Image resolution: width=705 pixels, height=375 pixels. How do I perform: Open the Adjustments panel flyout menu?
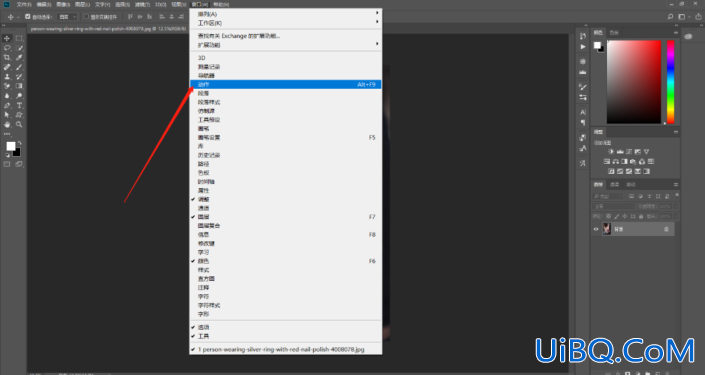point(675,132)
